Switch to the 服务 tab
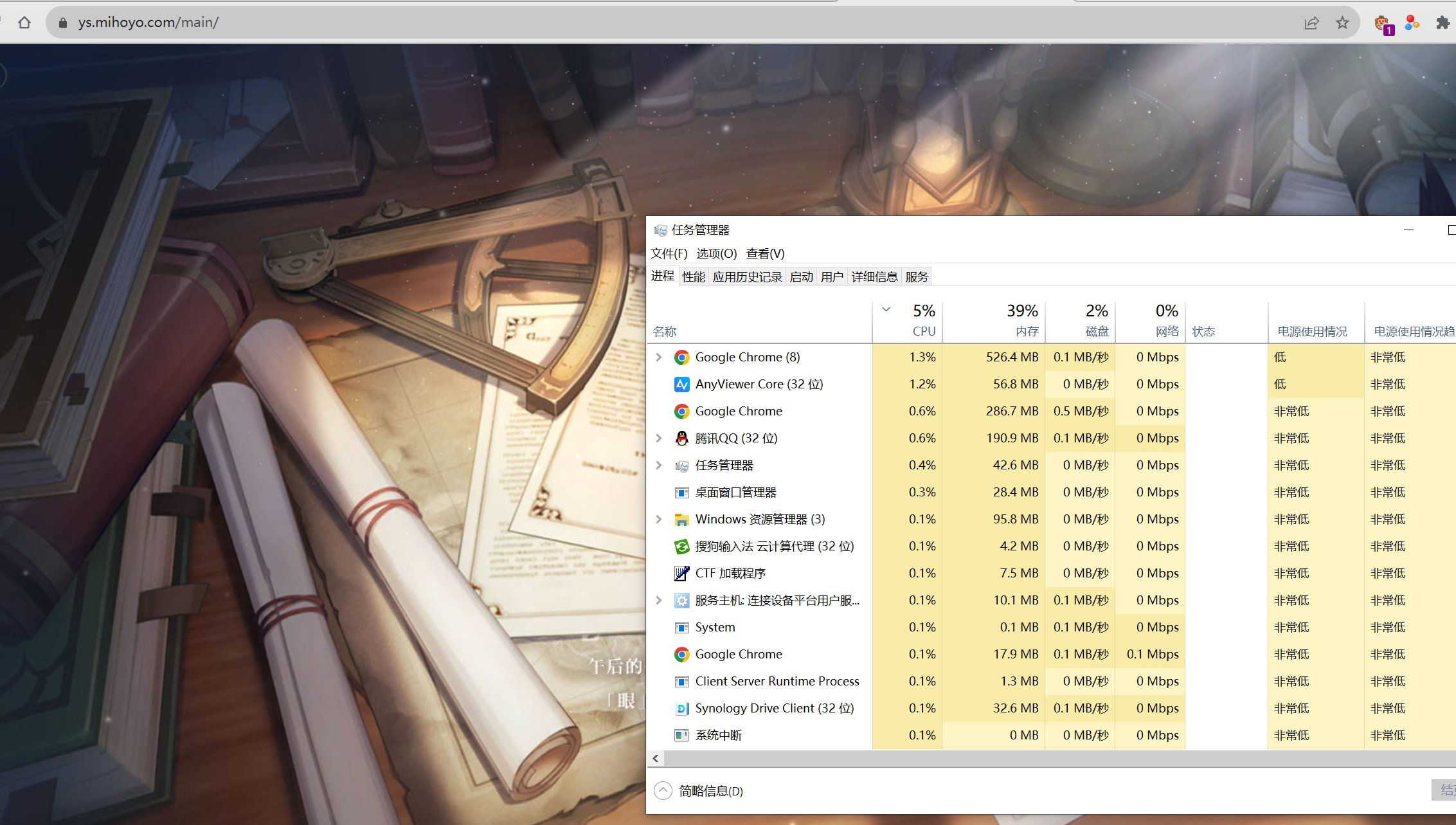This screenshot has width=1456, height=825. tap(917, 277)
